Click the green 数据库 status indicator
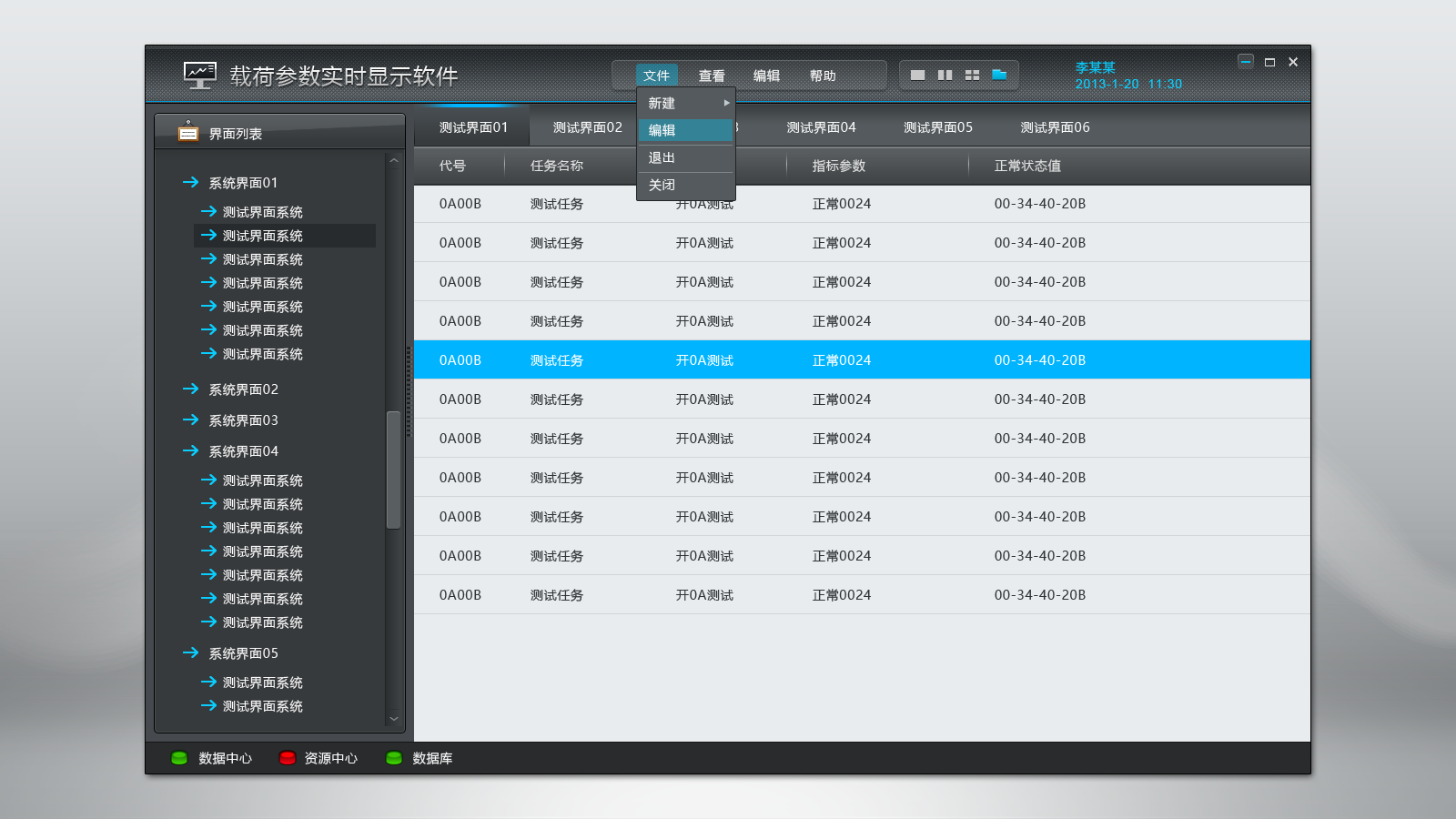This screenshot has height=819, width=1456. [394, 758]
